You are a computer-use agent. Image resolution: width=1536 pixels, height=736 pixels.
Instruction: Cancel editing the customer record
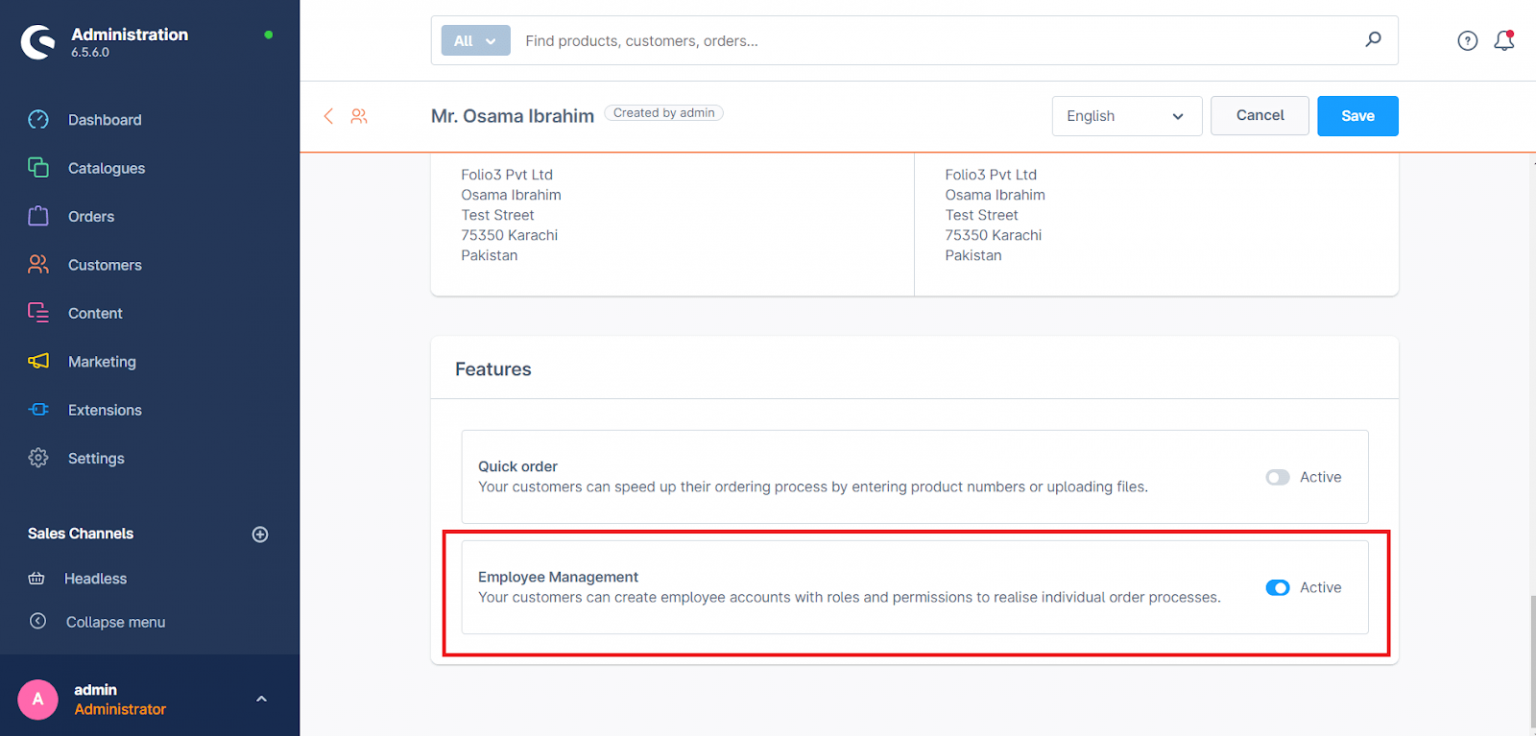click(x=1259, y=116)
